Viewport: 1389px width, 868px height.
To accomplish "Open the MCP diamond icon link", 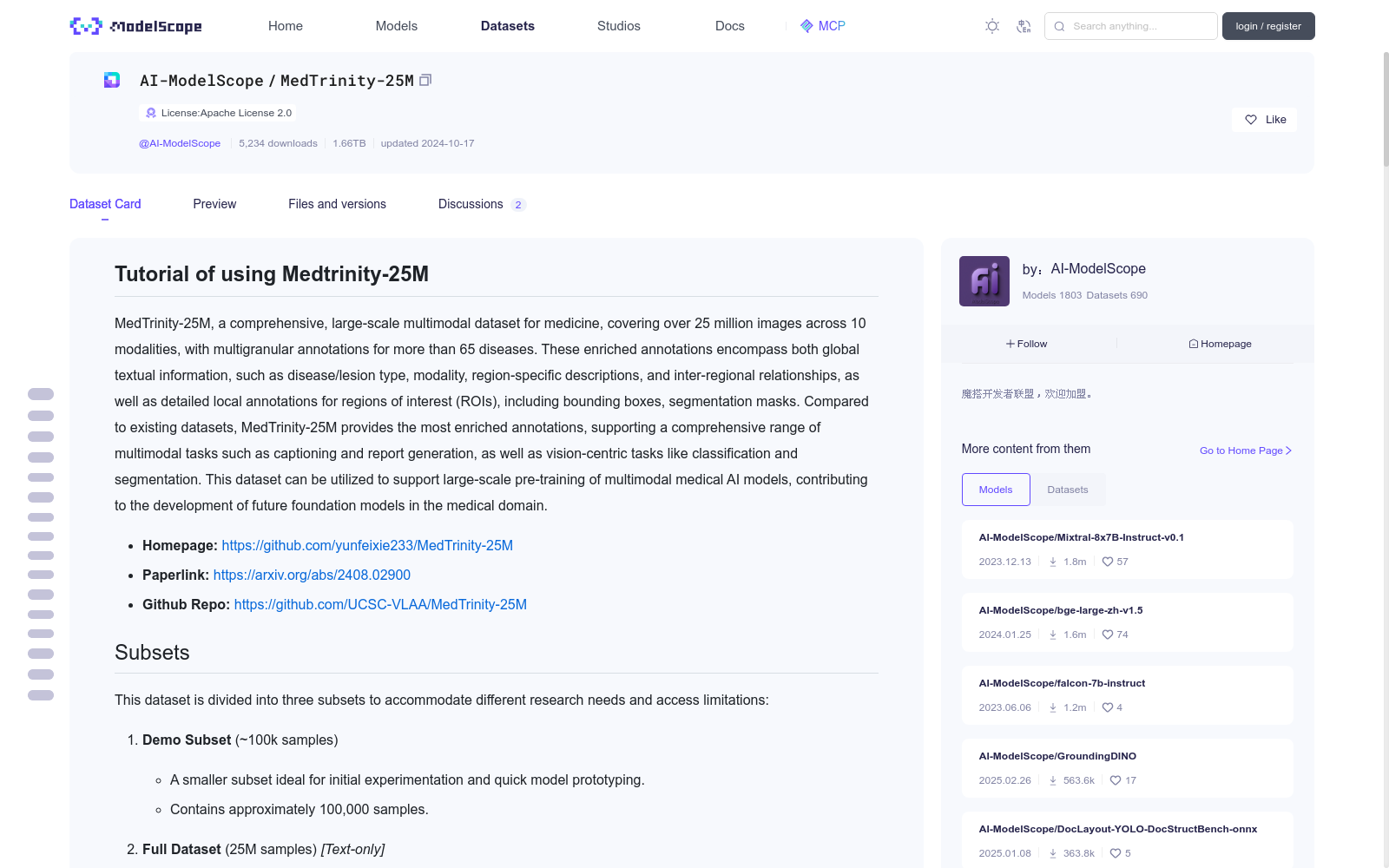I will (806, 26).
